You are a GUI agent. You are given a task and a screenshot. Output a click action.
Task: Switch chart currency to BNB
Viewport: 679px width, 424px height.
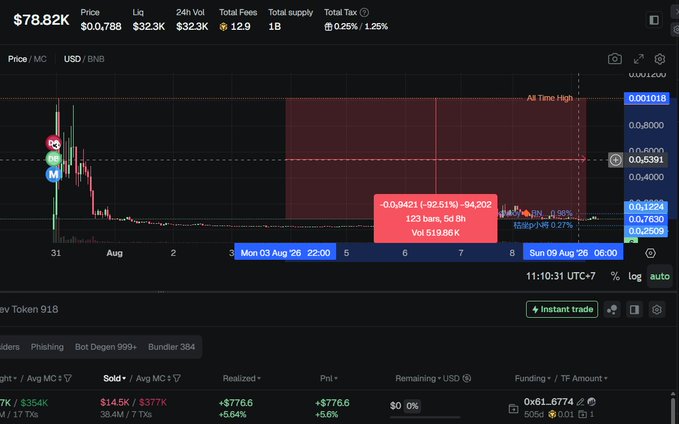coord(96,59)
